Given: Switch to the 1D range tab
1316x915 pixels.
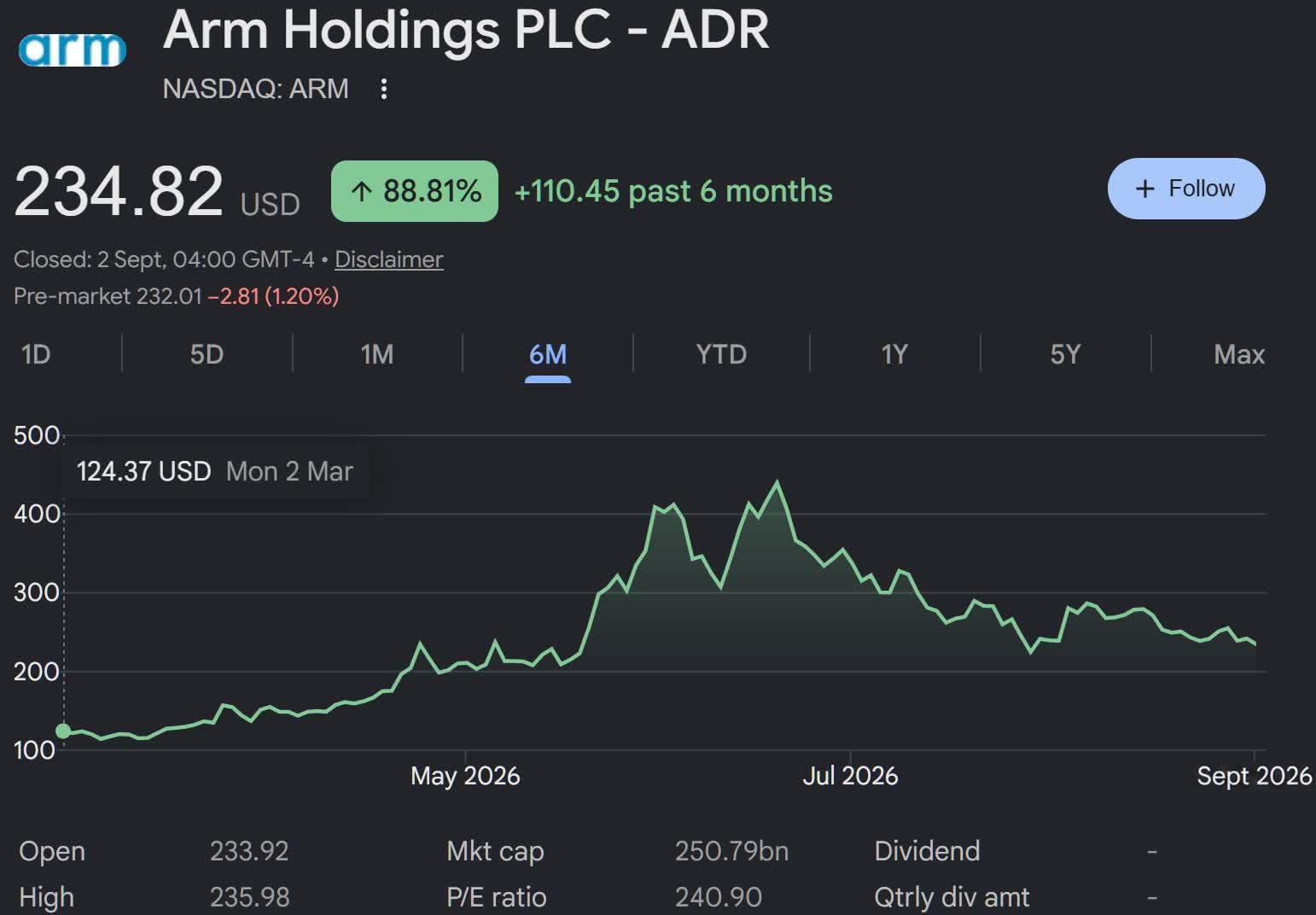Looking at the screenshot, I should [36, 354].
